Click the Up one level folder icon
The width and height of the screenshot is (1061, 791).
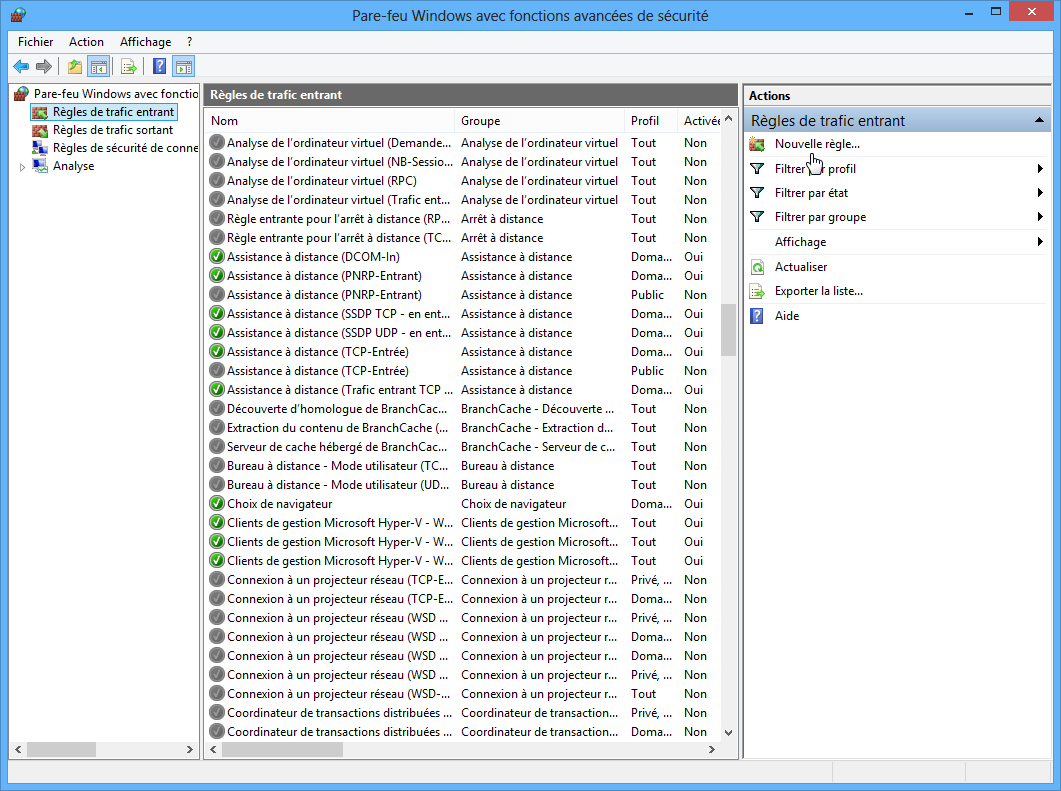click(x=74, y=66)
